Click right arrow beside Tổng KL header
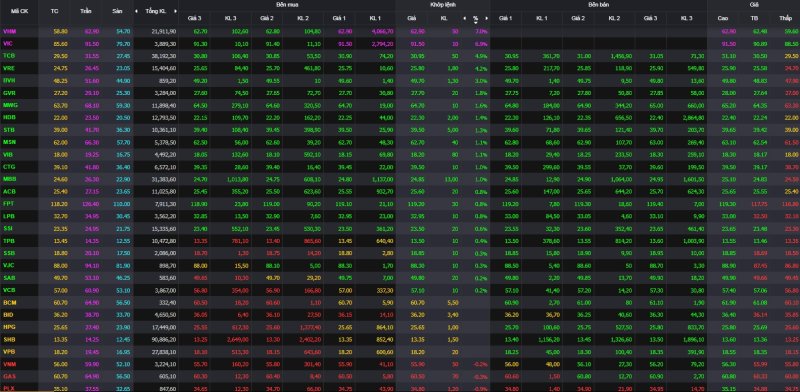Viewport: 800px width, 392px height. tap(175, 11)
